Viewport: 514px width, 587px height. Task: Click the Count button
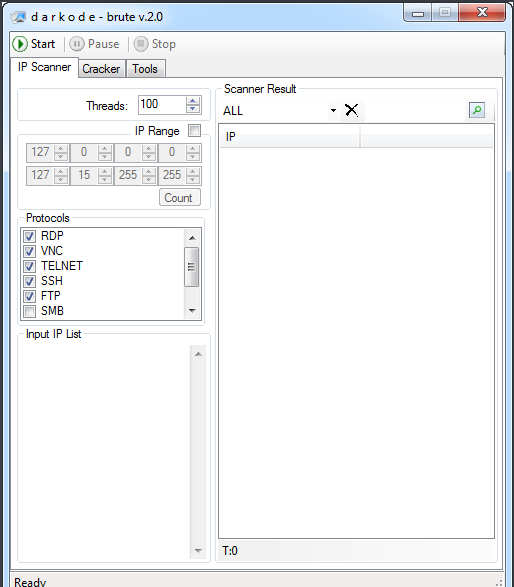[x=180, y=197]
